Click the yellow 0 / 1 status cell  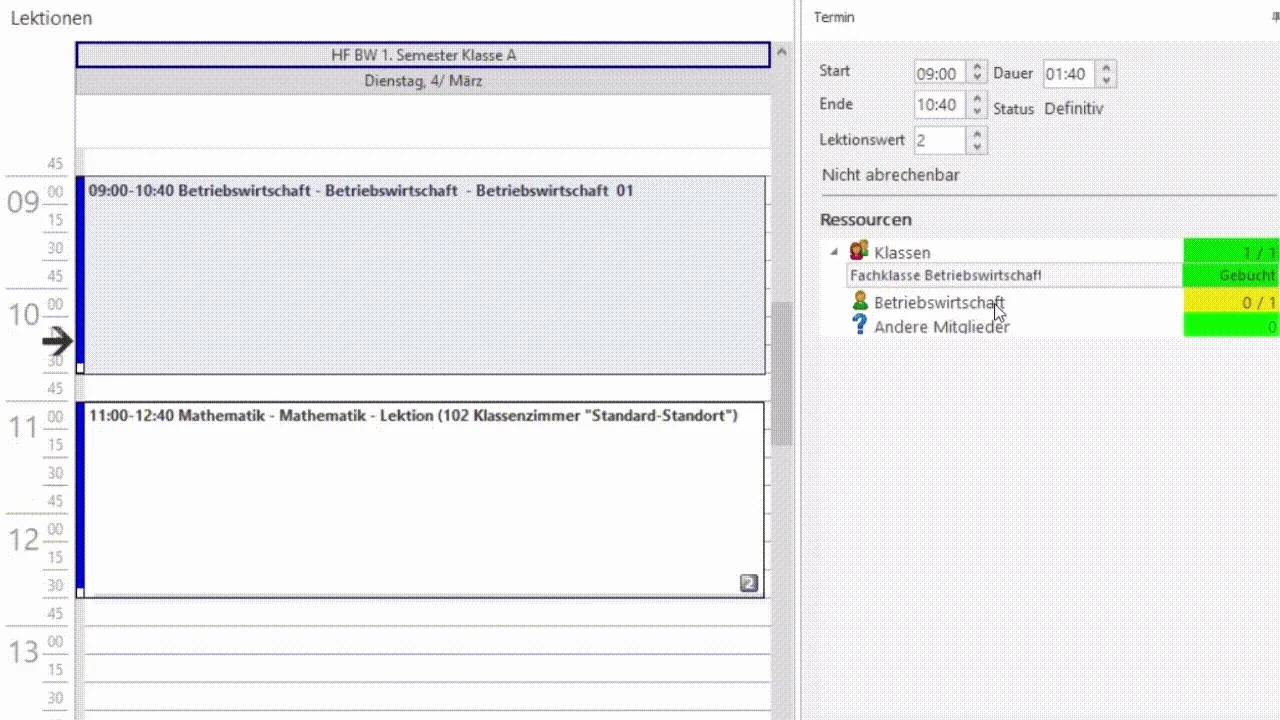[1231, 302]
